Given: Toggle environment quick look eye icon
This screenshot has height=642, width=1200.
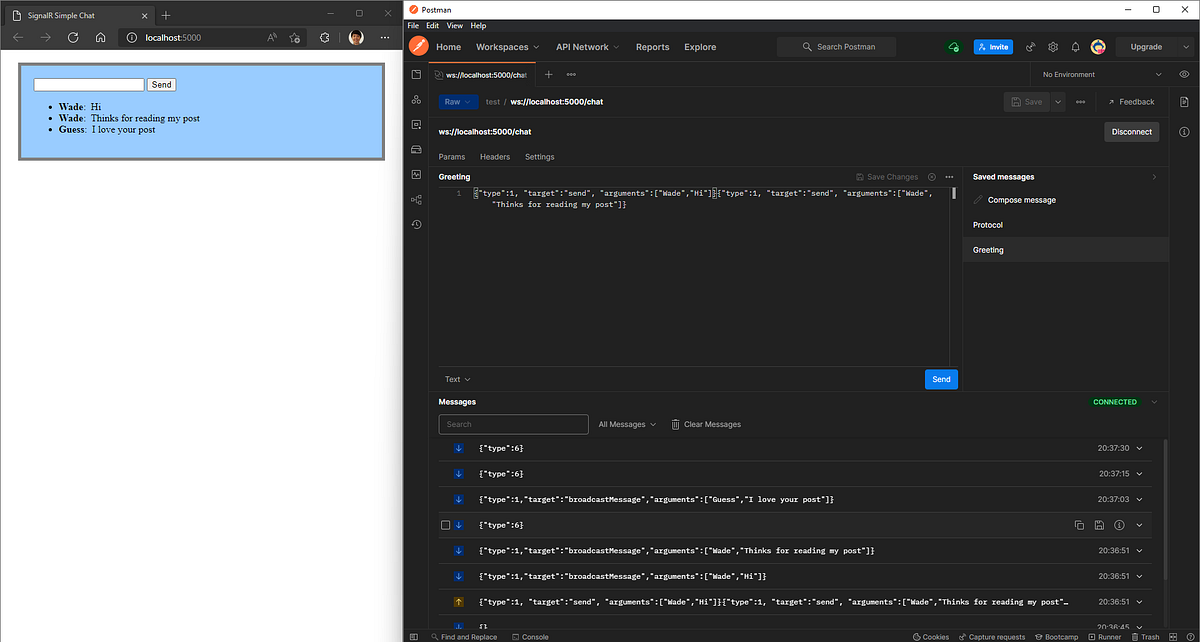Looking at the screenshot, I should pos(1184,75).
